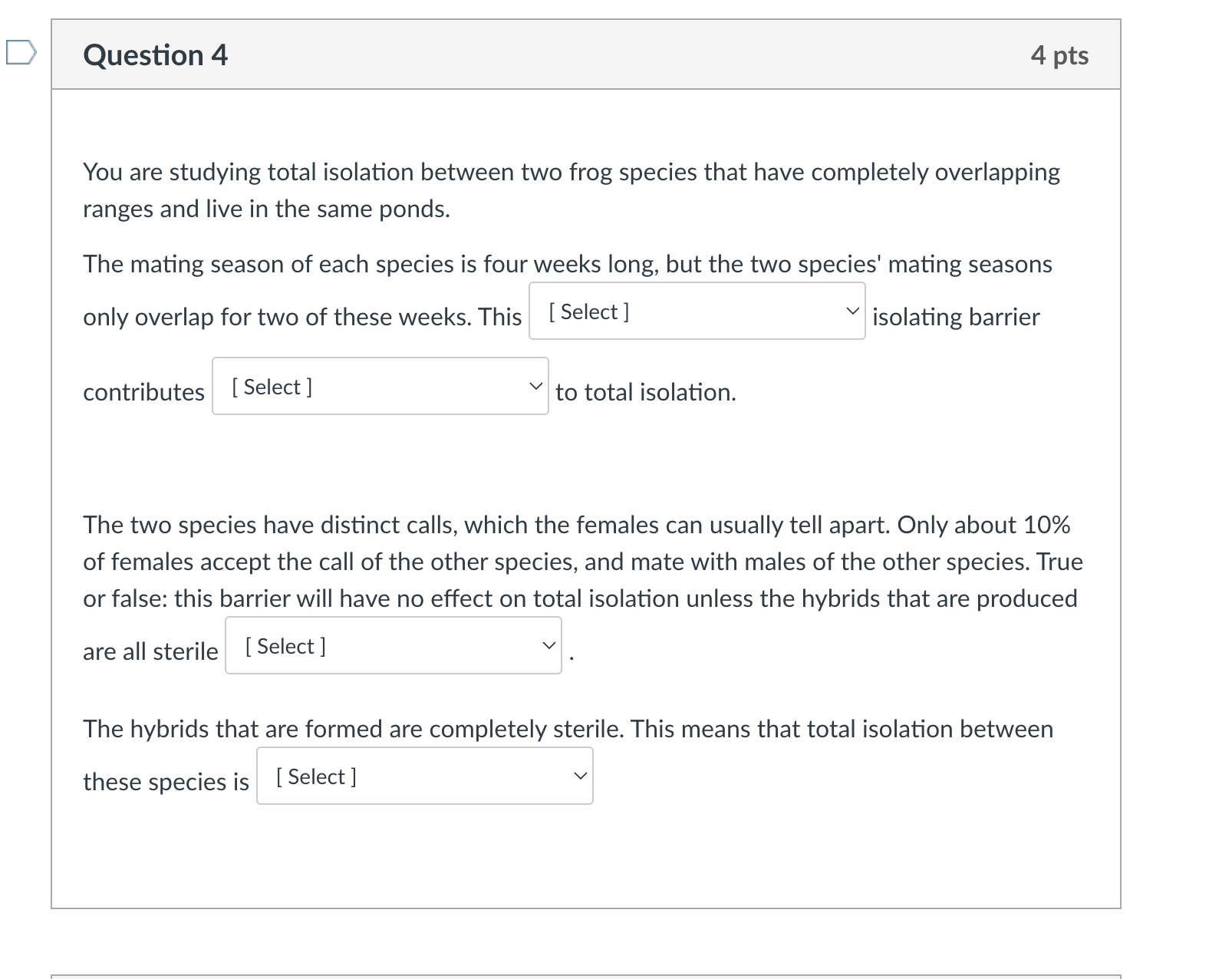Click the word contributes before the dropdown
1232x979 pixels.
143,392
